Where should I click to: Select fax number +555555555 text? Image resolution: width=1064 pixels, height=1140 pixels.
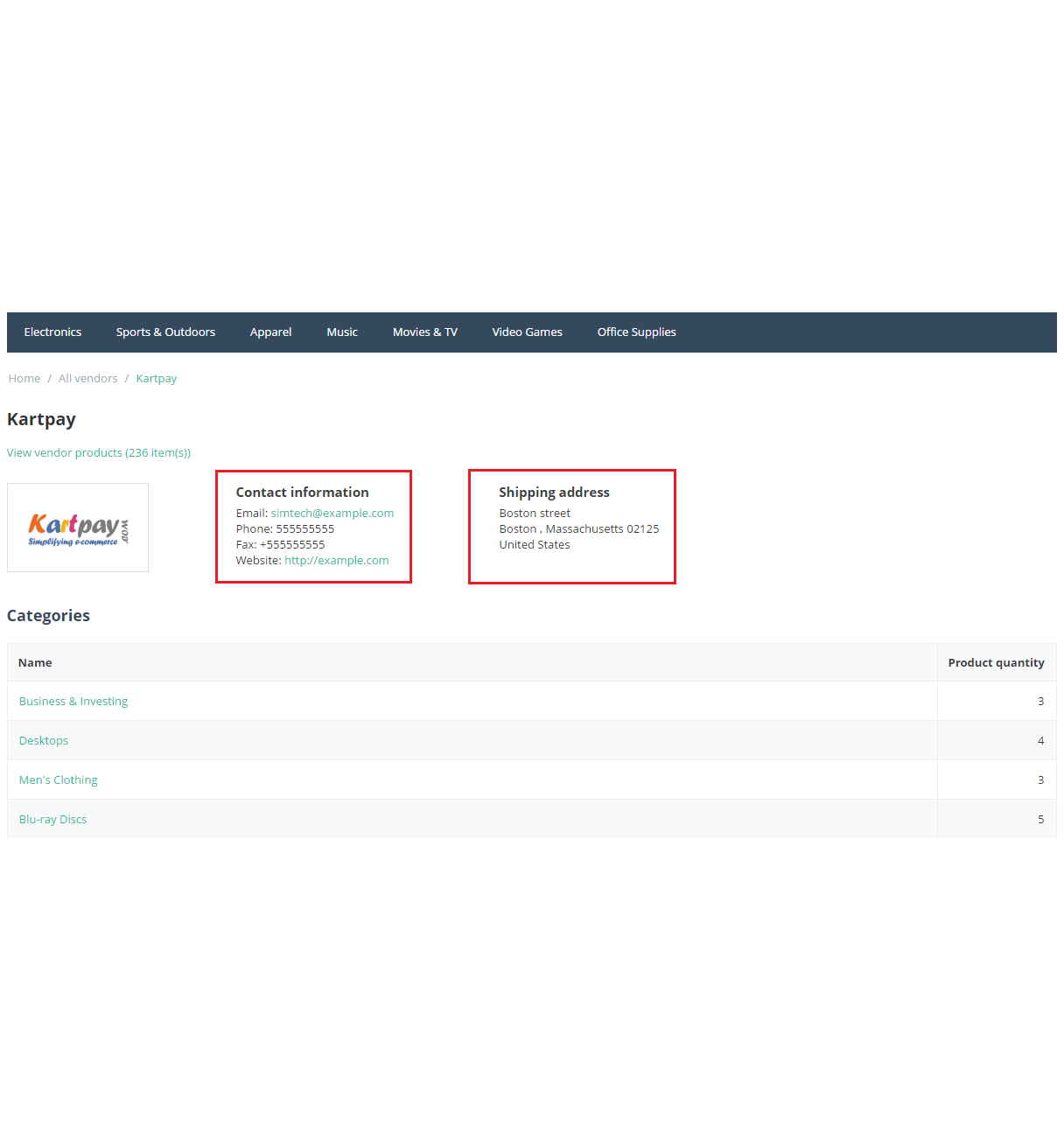click(292, 545)
